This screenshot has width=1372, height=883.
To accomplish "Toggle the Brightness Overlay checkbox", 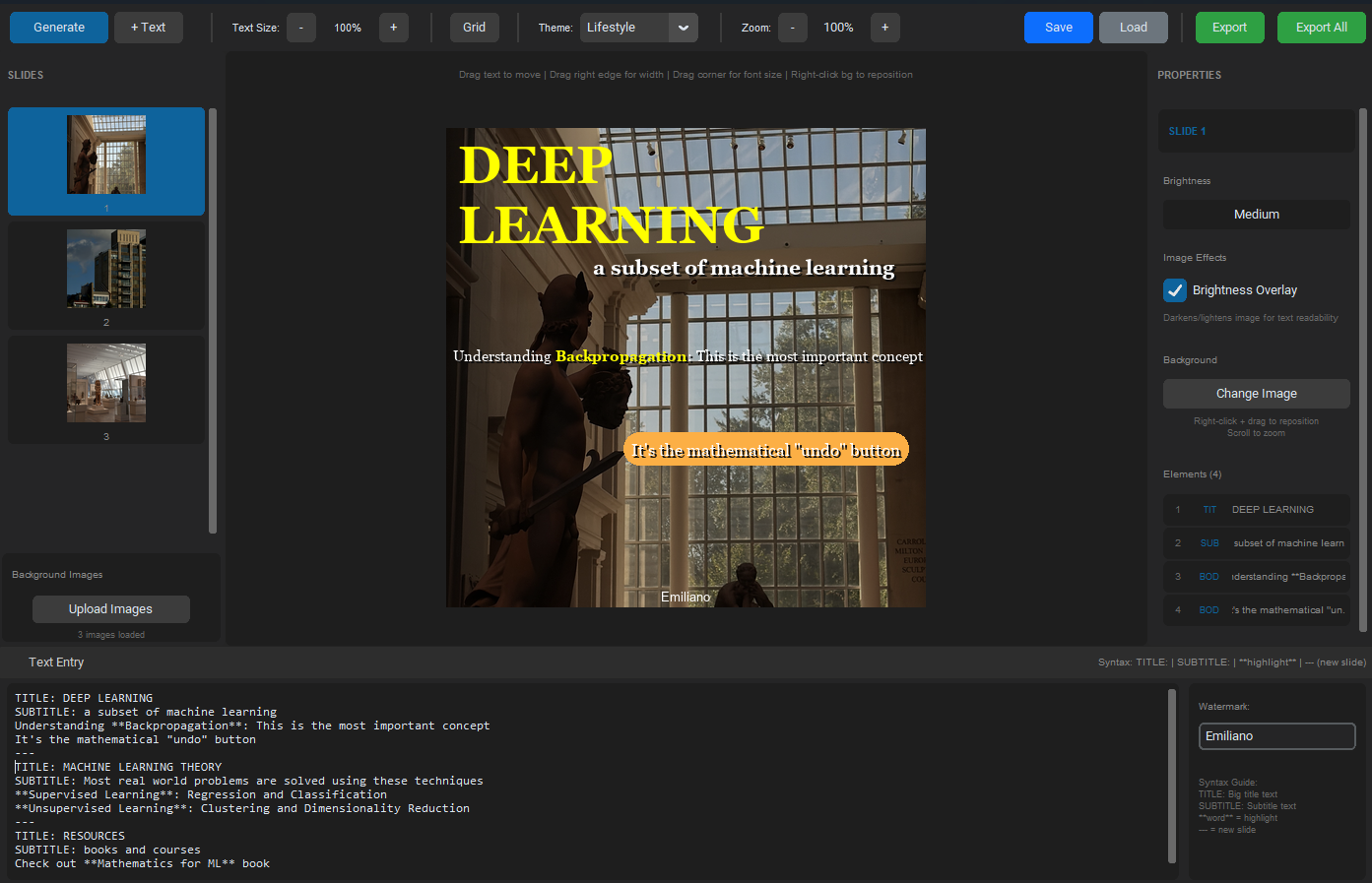I will 1175,289.
